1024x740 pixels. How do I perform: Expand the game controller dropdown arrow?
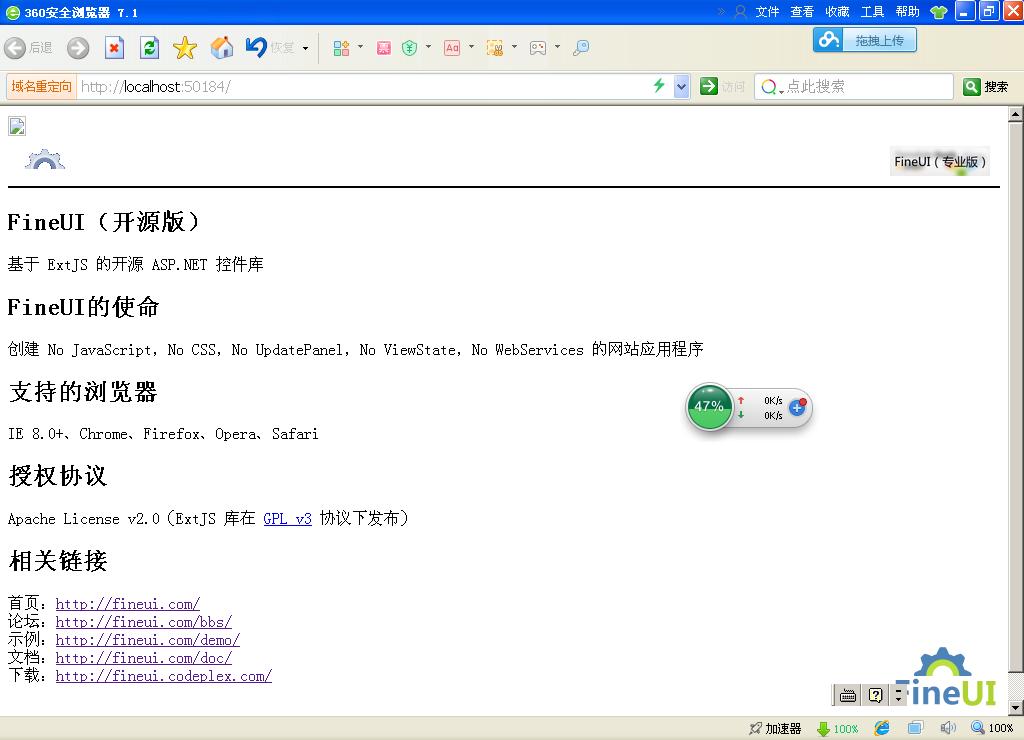pos(557,47)
